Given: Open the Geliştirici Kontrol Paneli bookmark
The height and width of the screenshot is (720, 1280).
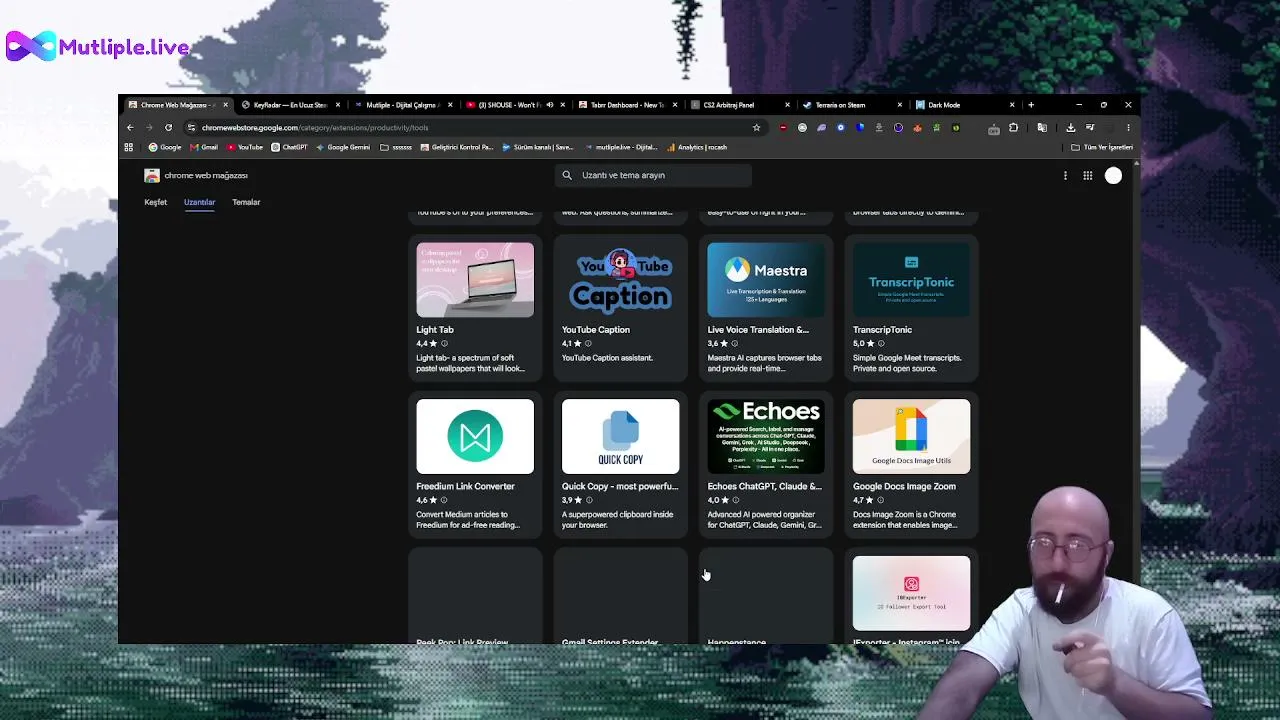Looking at the screenshot, I should pyautogui.click(x=457, y=147).
